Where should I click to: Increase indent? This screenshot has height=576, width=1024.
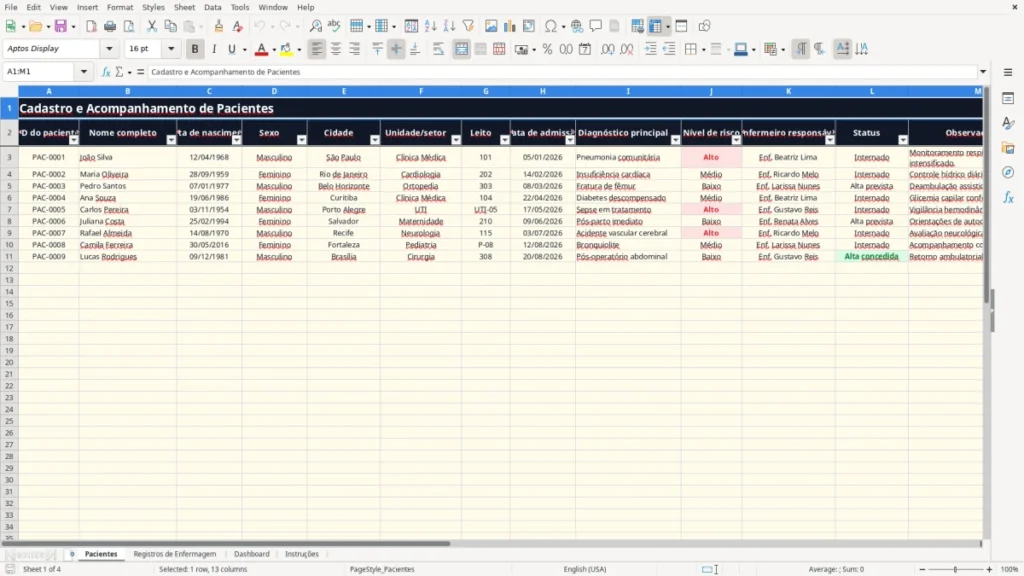pyautogui.click(x=650, y=49)
